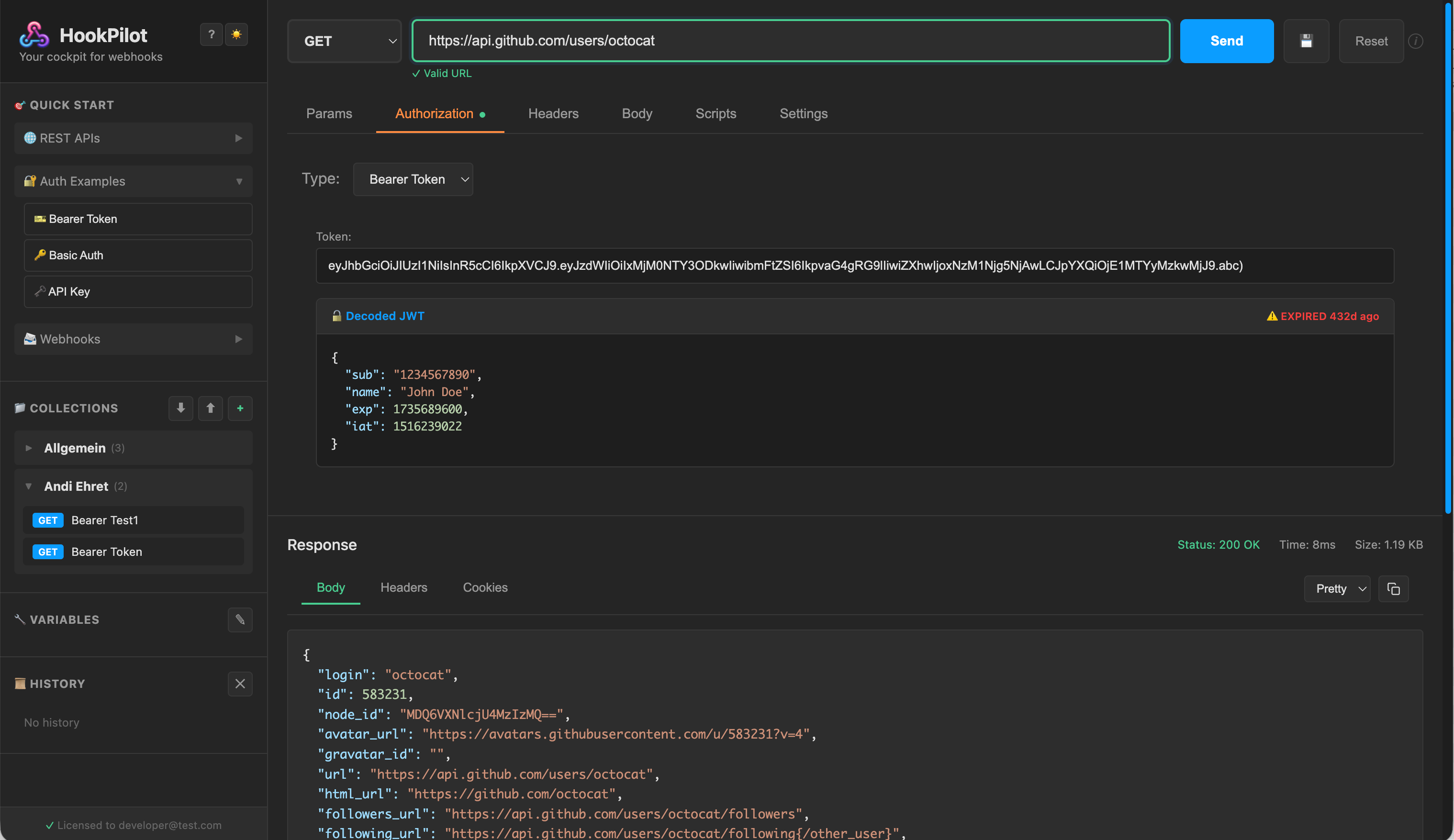
Task: Clear history with the X icon
Action: pyautogui.click(x=240, y=684)
